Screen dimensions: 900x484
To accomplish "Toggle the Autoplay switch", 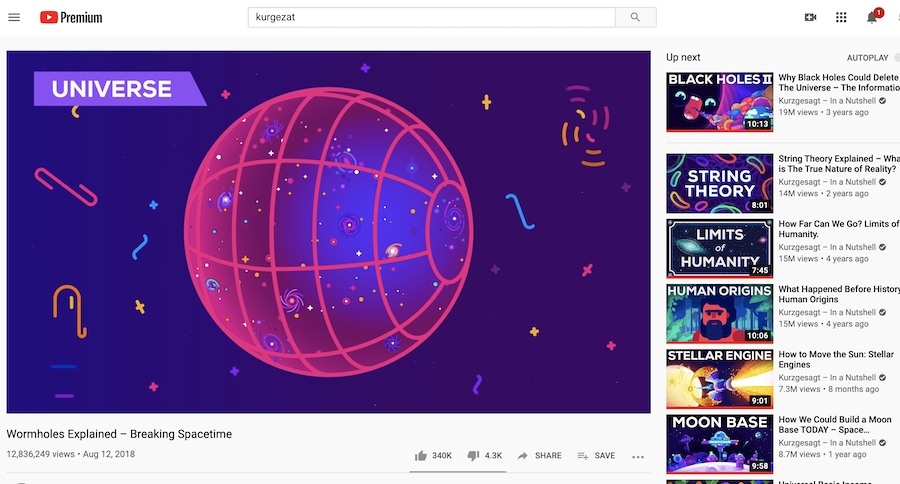I will [897, 57].
